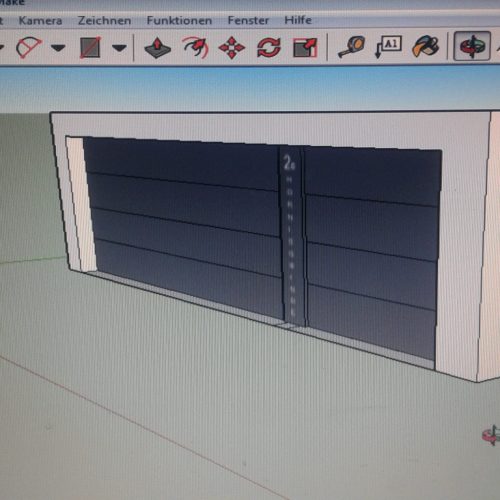This screenshot has height=500, width=500.
Task: Select the Tape Measure tool
Action: pyautogui.click(x=351, y=47)
